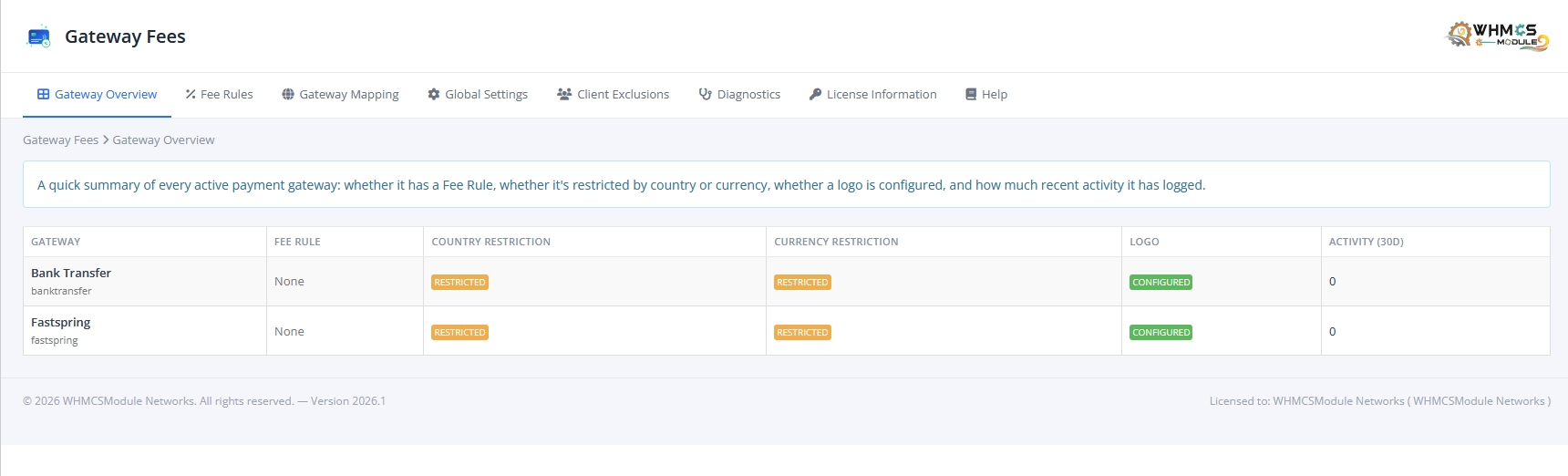Open the Global Settings tab
This screenshot has width=1568, height=476.
point(478,94)
